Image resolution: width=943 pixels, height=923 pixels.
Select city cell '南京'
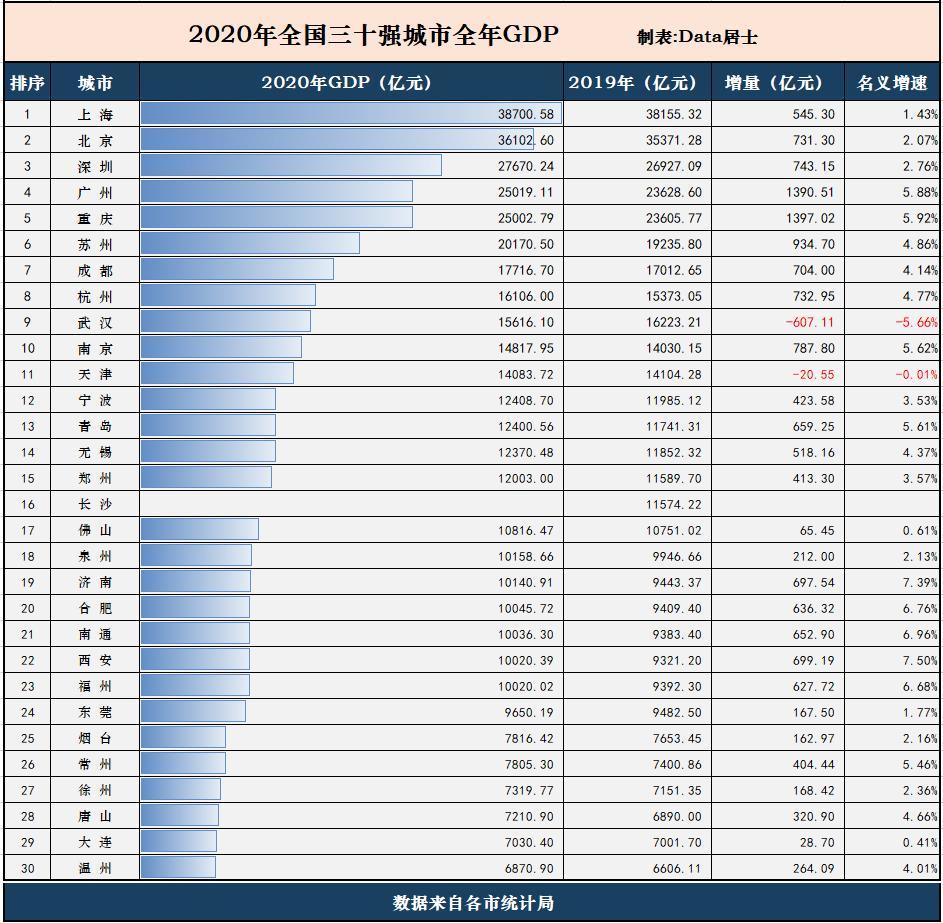tap(95, 349)
